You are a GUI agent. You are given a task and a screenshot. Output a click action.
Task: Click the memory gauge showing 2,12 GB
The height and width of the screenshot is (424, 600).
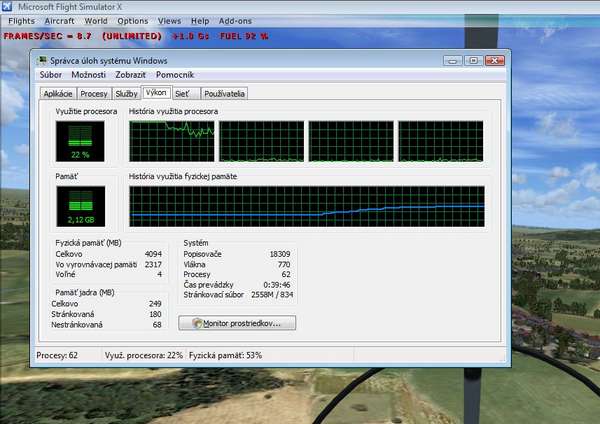[x=80, y=206]
